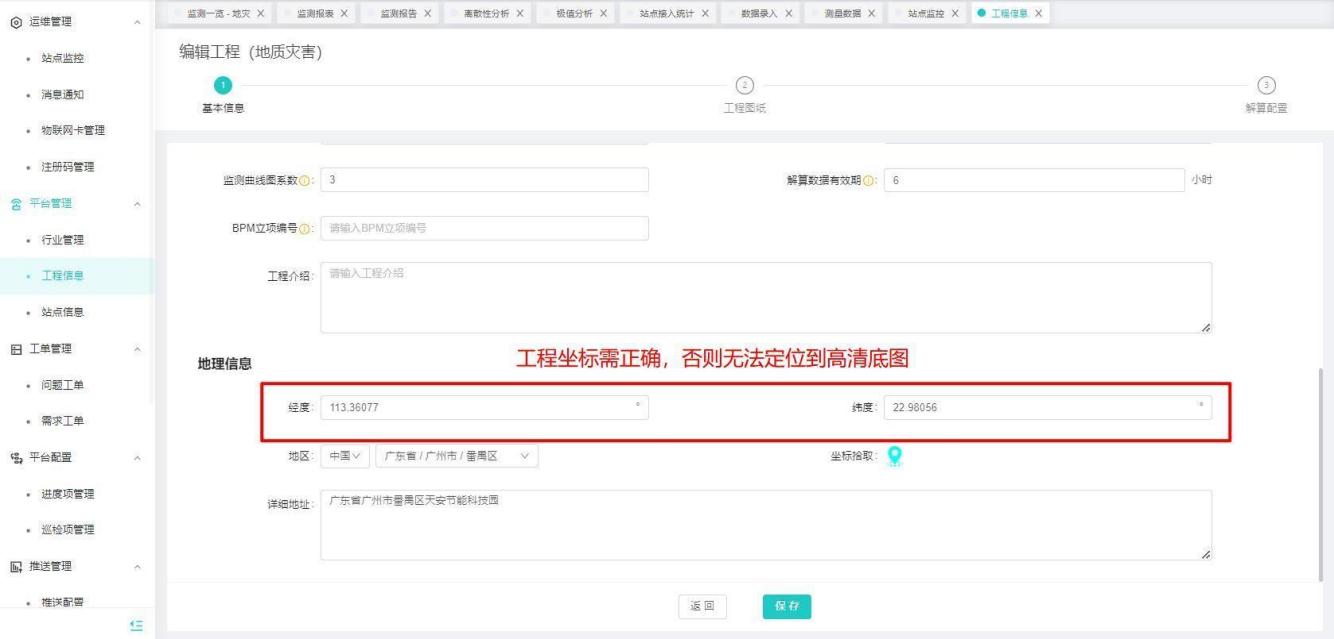1334x639 pixels.
Task: Open 站点信息 in the sidebar
Action: (61, 312)
